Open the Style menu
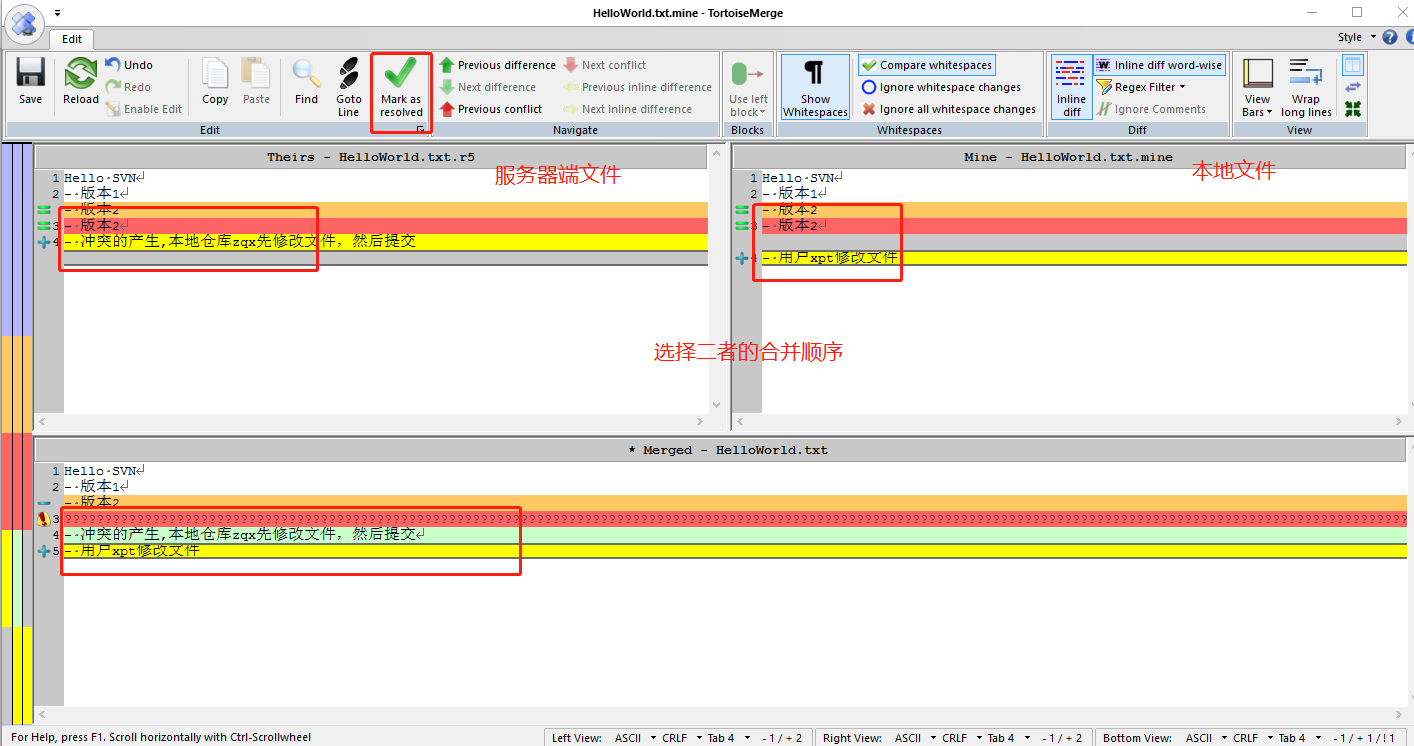Screen dimensions: 1414x746 [1356, 37]
